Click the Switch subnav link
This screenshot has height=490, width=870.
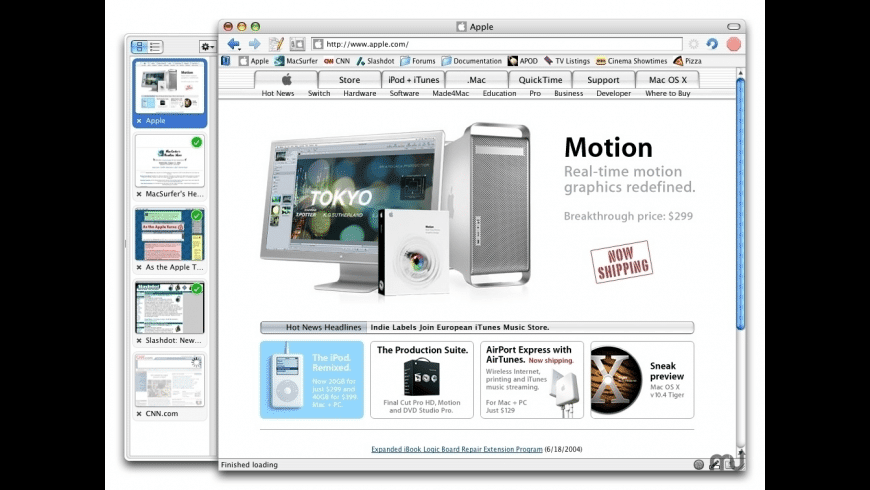[x=319, y=93]
